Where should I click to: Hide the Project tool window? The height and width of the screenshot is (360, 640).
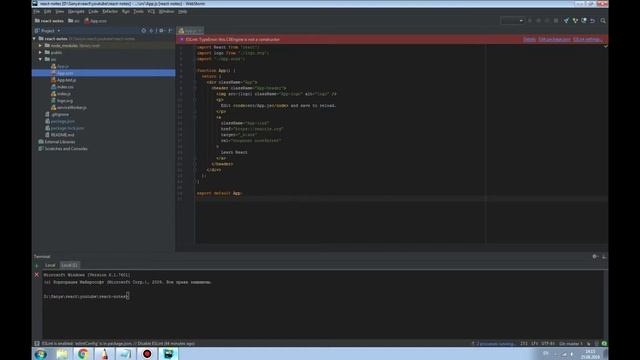click(170, 31)
